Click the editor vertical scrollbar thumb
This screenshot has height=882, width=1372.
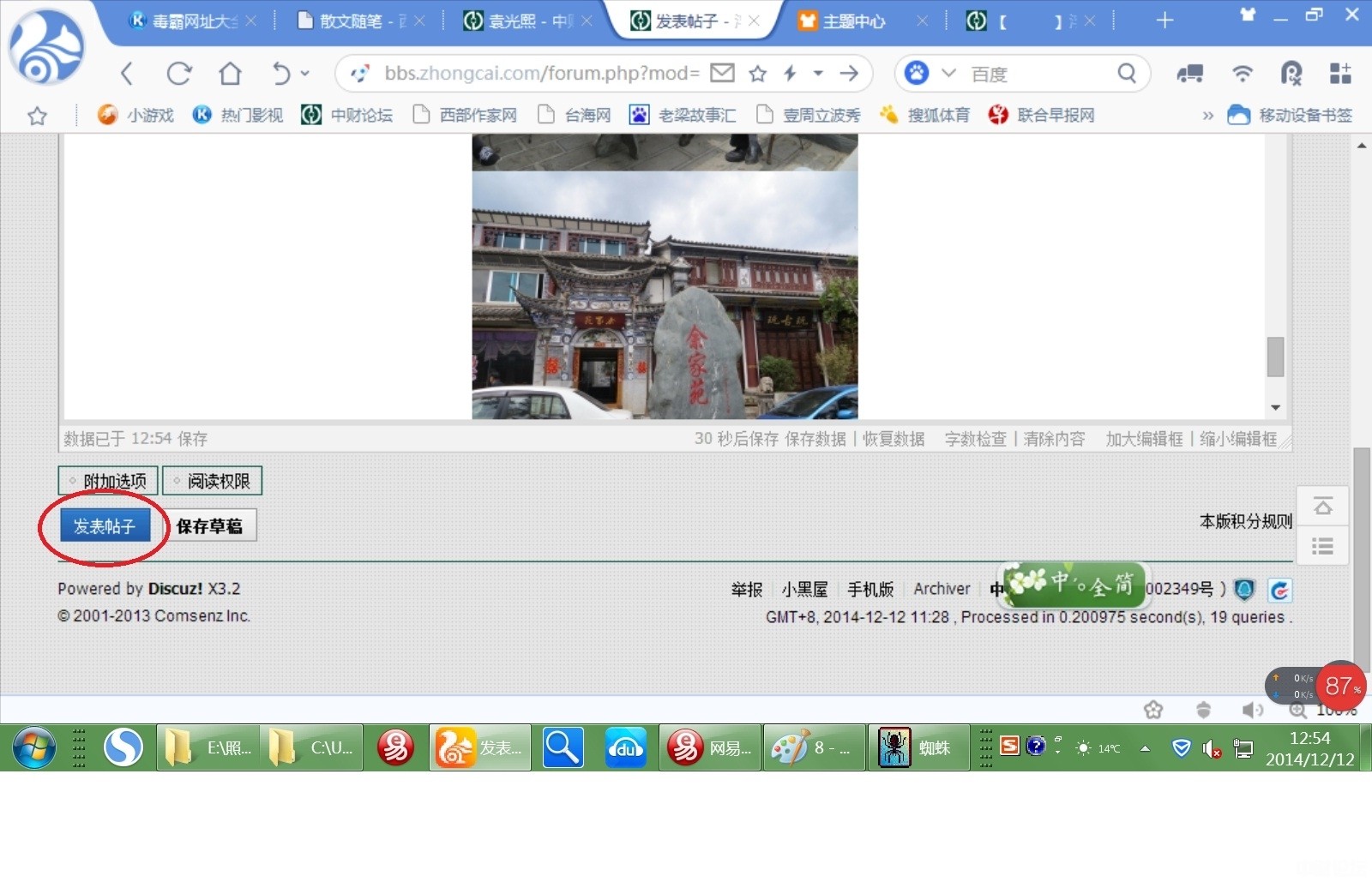1275,357
